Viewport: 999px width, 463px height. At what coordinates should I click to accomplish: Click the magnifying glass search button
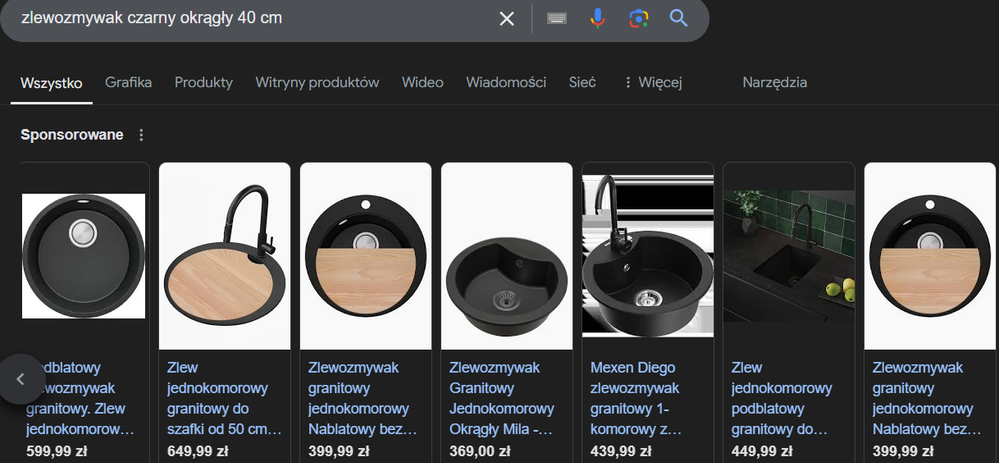679,19
